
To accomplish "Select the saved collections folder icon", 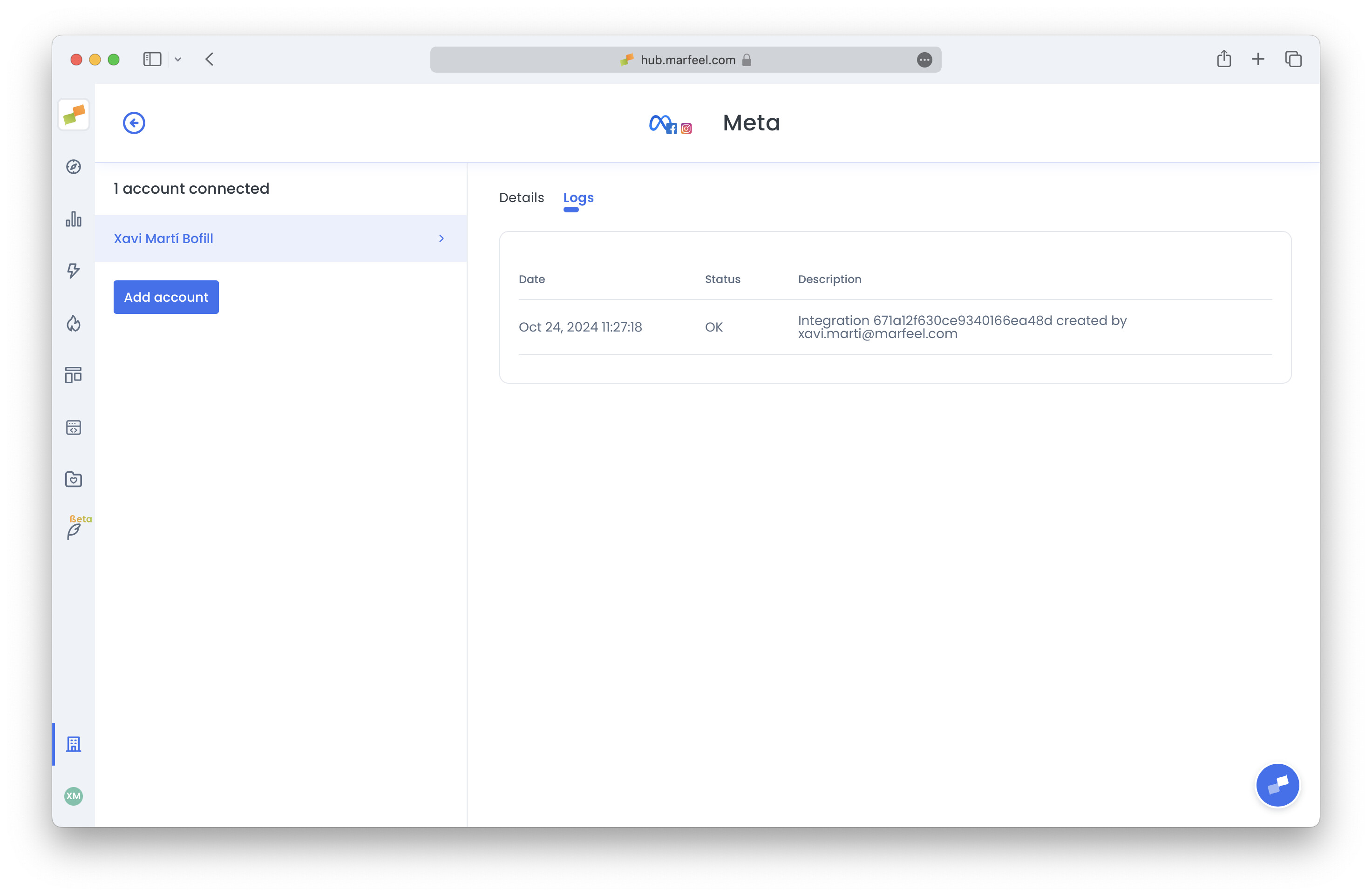I will tap(73, 479).
